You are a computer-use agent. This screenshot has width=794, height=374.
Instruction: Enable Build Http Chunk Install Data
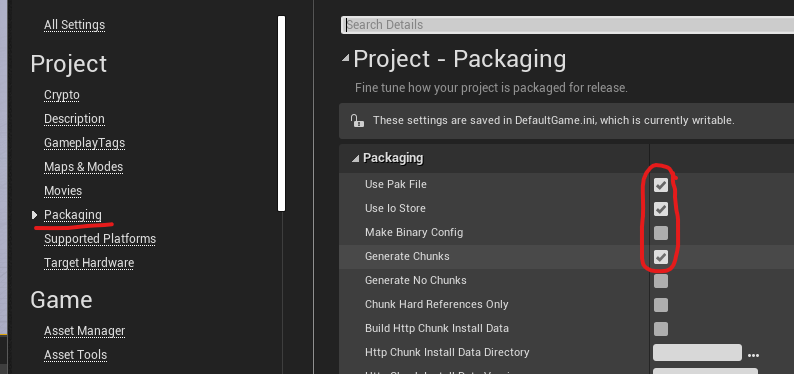tap(661, 328)
